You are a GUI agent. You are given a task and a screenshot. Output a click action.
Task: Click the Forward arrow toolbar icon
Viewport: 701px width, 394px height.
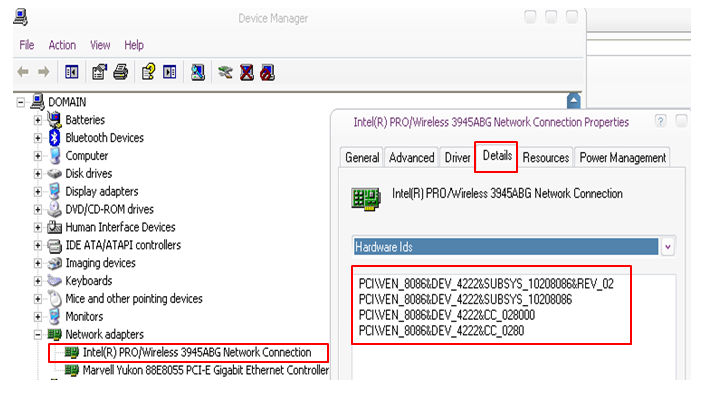43,72
